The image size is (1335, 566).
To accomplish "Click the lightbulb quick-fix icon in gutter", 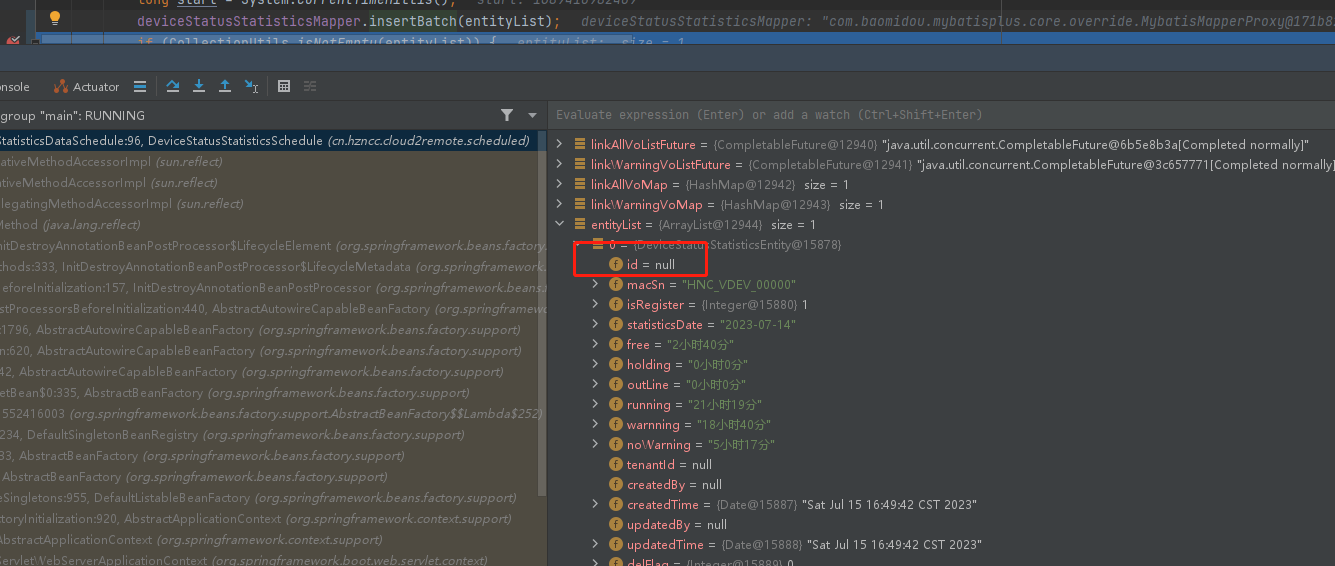I will pos(55,18).
